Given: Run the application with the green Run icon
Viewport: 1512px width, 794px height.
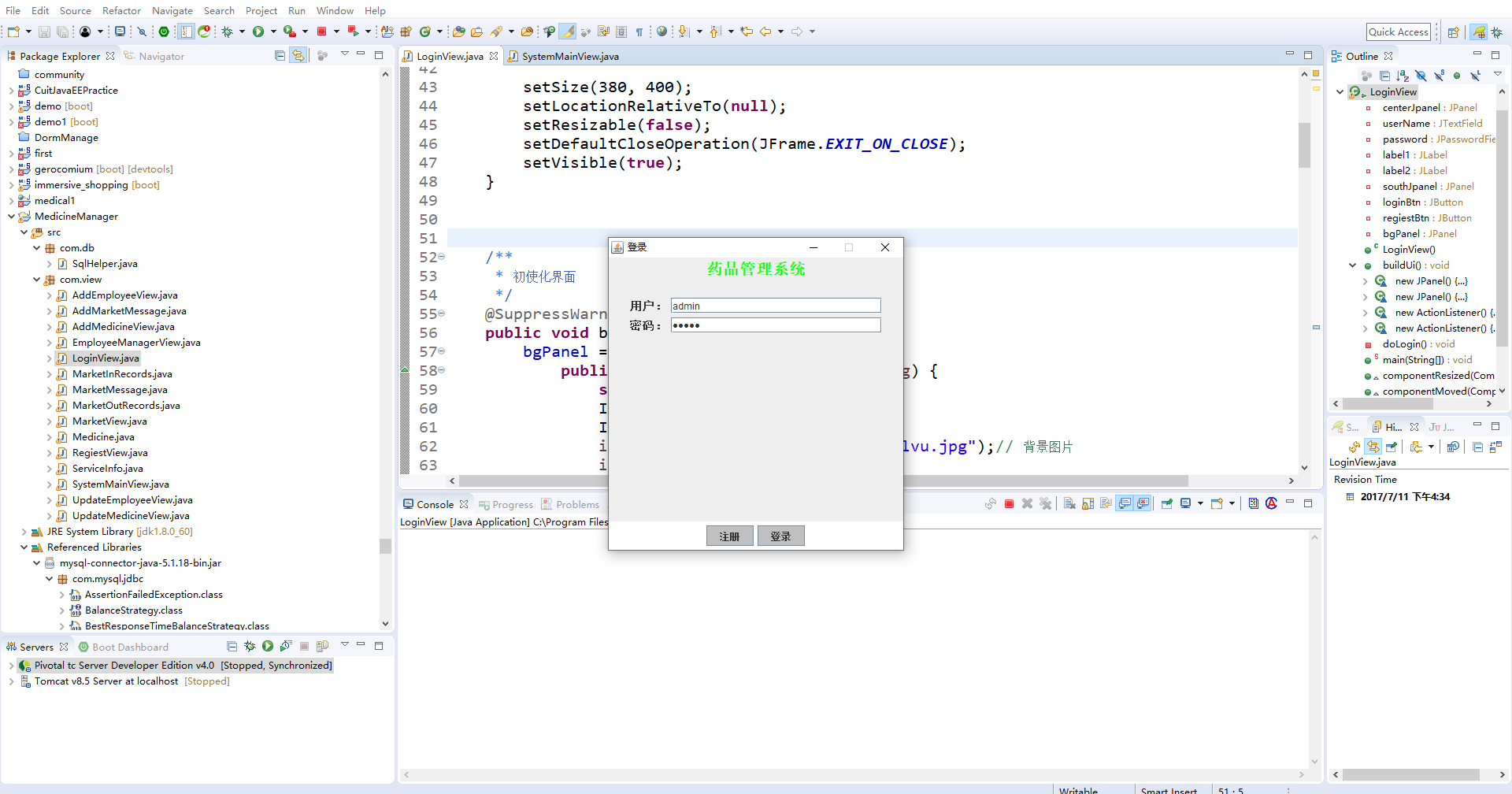Looking at the screenshot, I should point(261,32).
